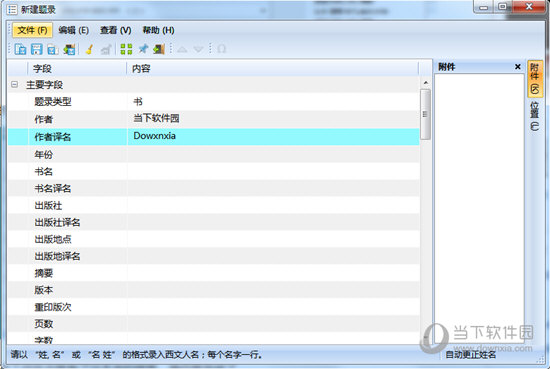Click the 书 value of 题录类型
The width and height of the screenshot is (550, 369).
click(x=138, y=102)
